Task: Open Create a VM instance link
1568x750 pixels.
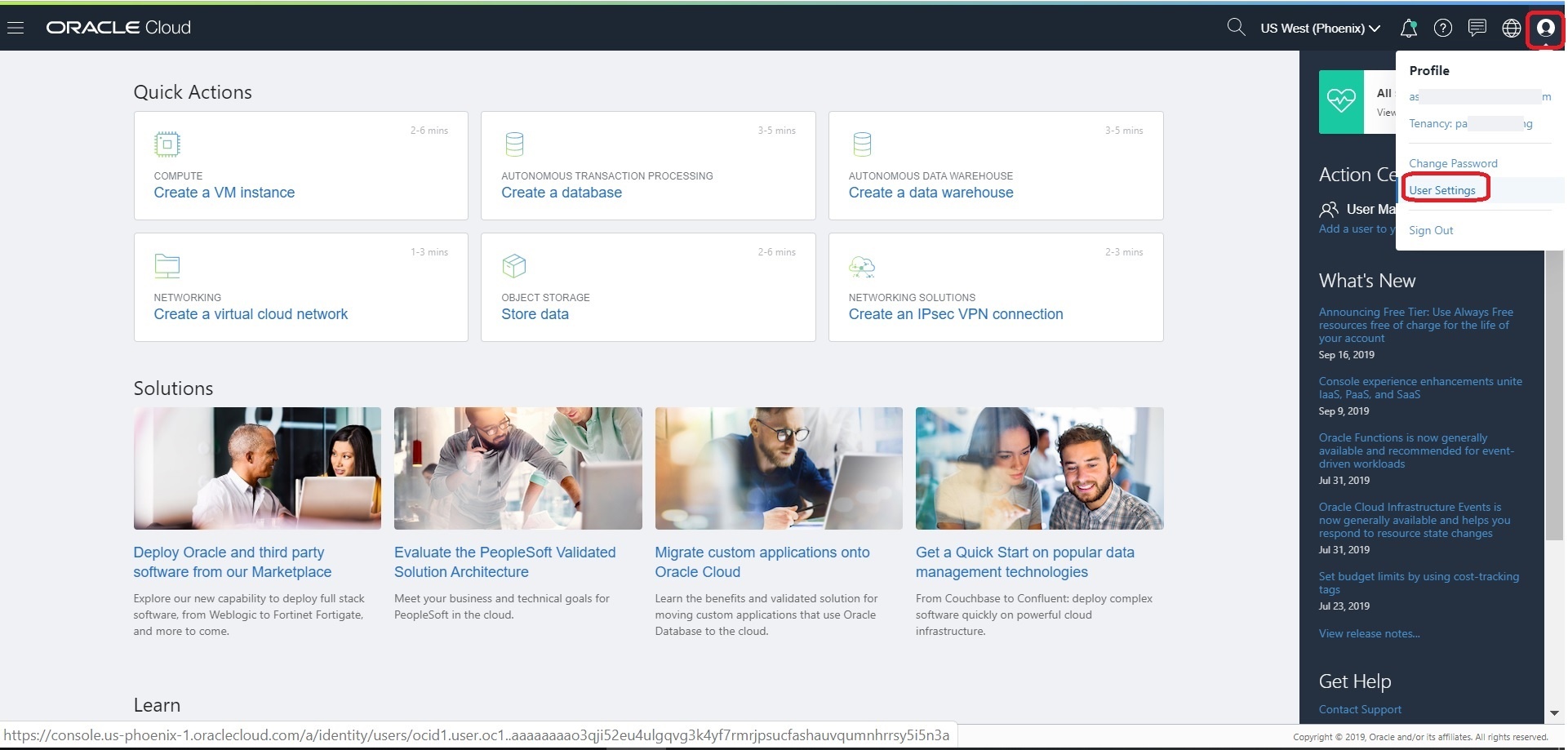Action: (224, 193)
